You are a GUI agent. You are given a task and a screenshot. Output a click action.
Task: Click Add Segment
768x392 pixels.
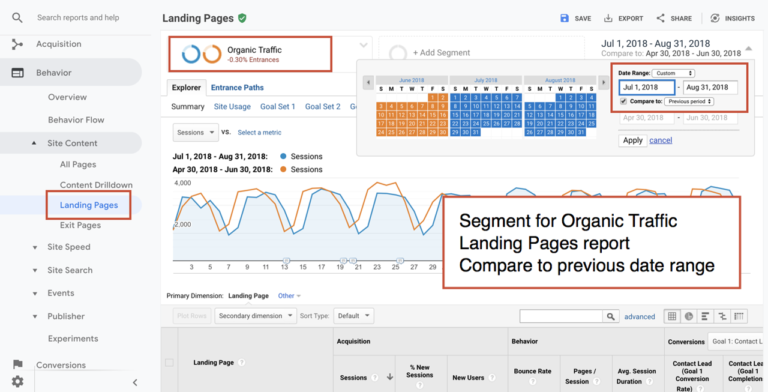click(x=441, y=52)
